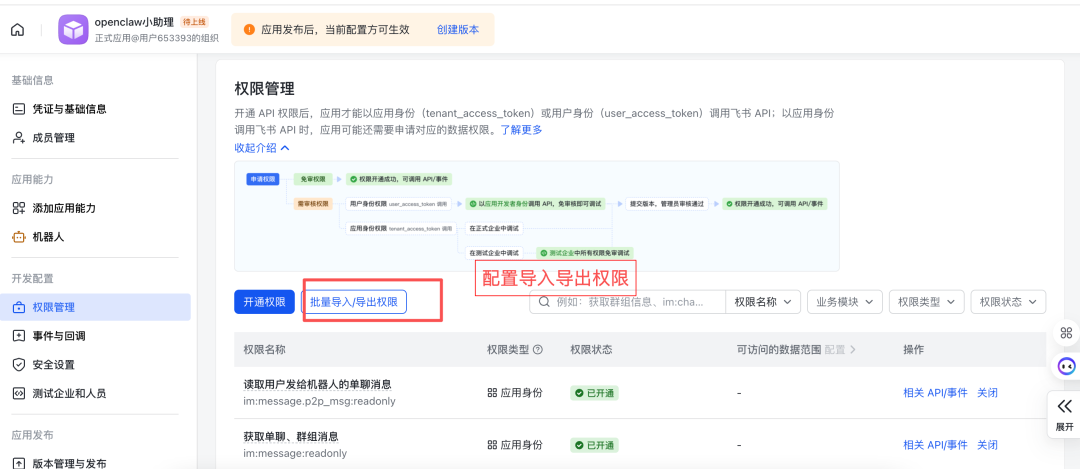The image size is (1080, 469).
Task: Click help icon next to 权限类型 header
Action: pyautogui.click(x=538, y=350)
